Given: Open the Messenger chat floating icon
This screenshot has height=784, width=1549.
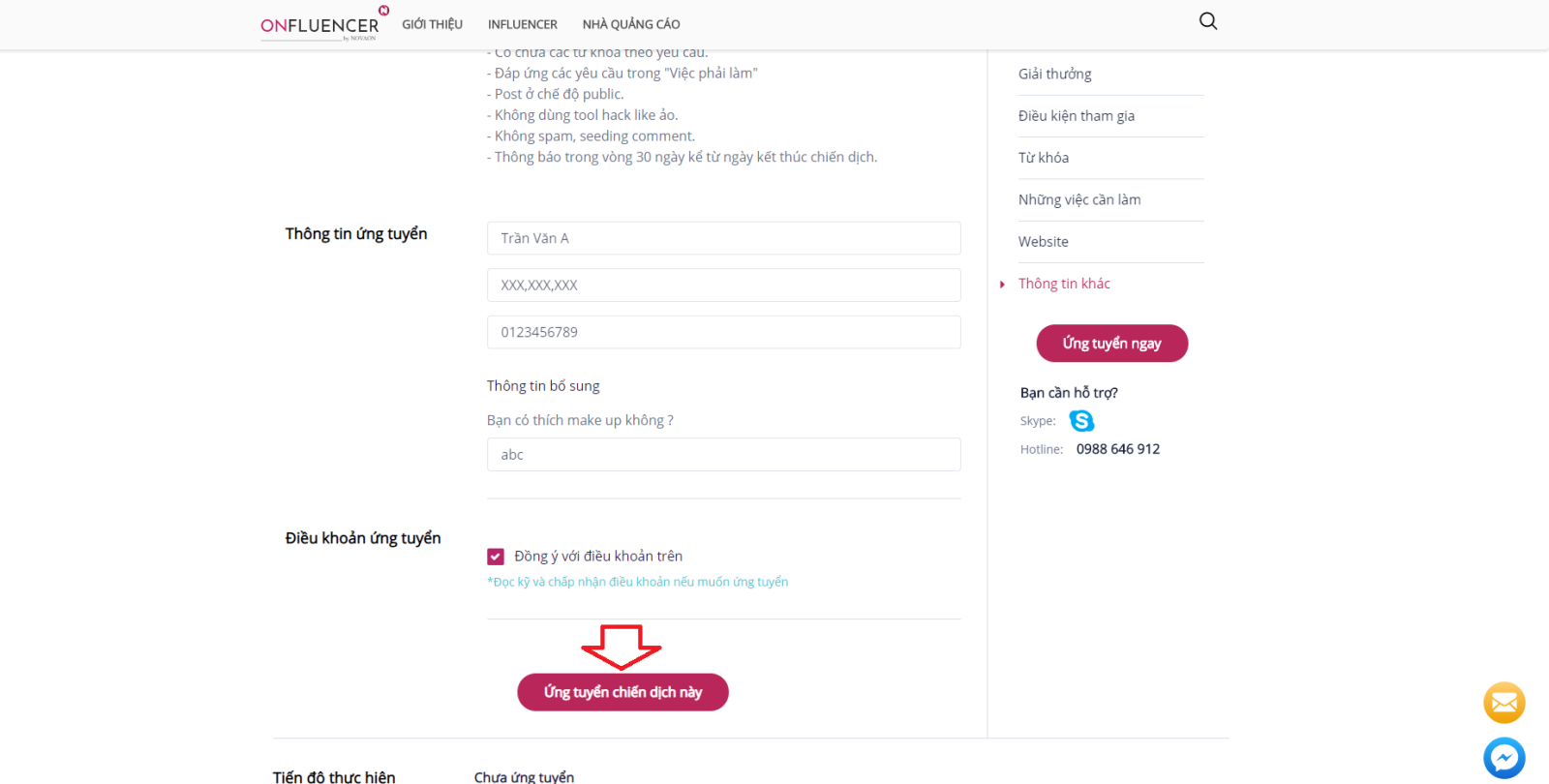Looking at the screenshot, I should pyautogui.click(x=1504, y=758).
